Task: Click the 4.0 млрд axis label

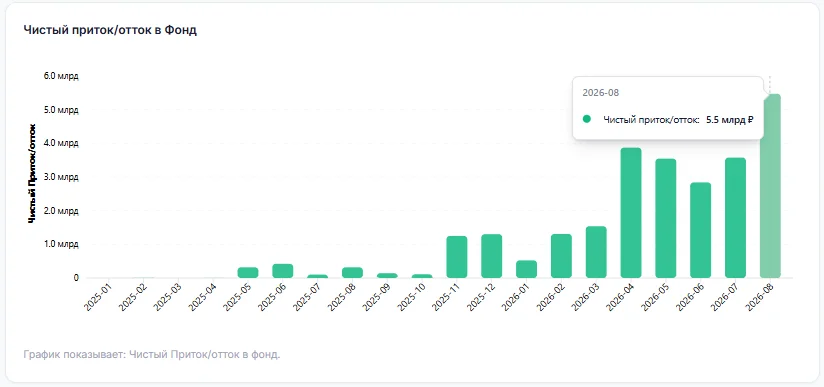Action: pos(61,144)
